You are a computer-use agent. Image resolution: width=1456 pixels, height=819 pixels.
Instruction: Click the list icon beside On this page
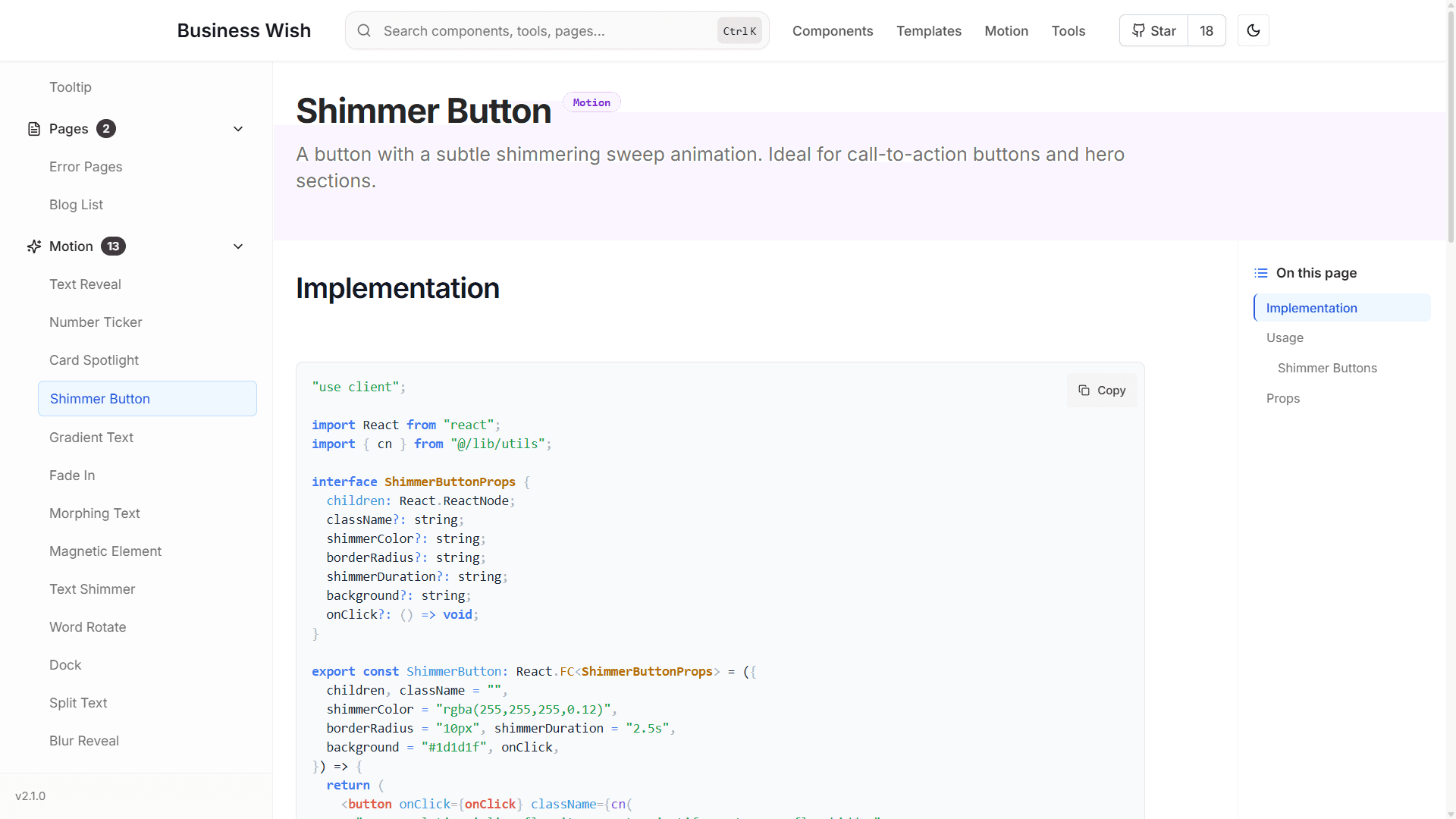tap(1261, 272)
